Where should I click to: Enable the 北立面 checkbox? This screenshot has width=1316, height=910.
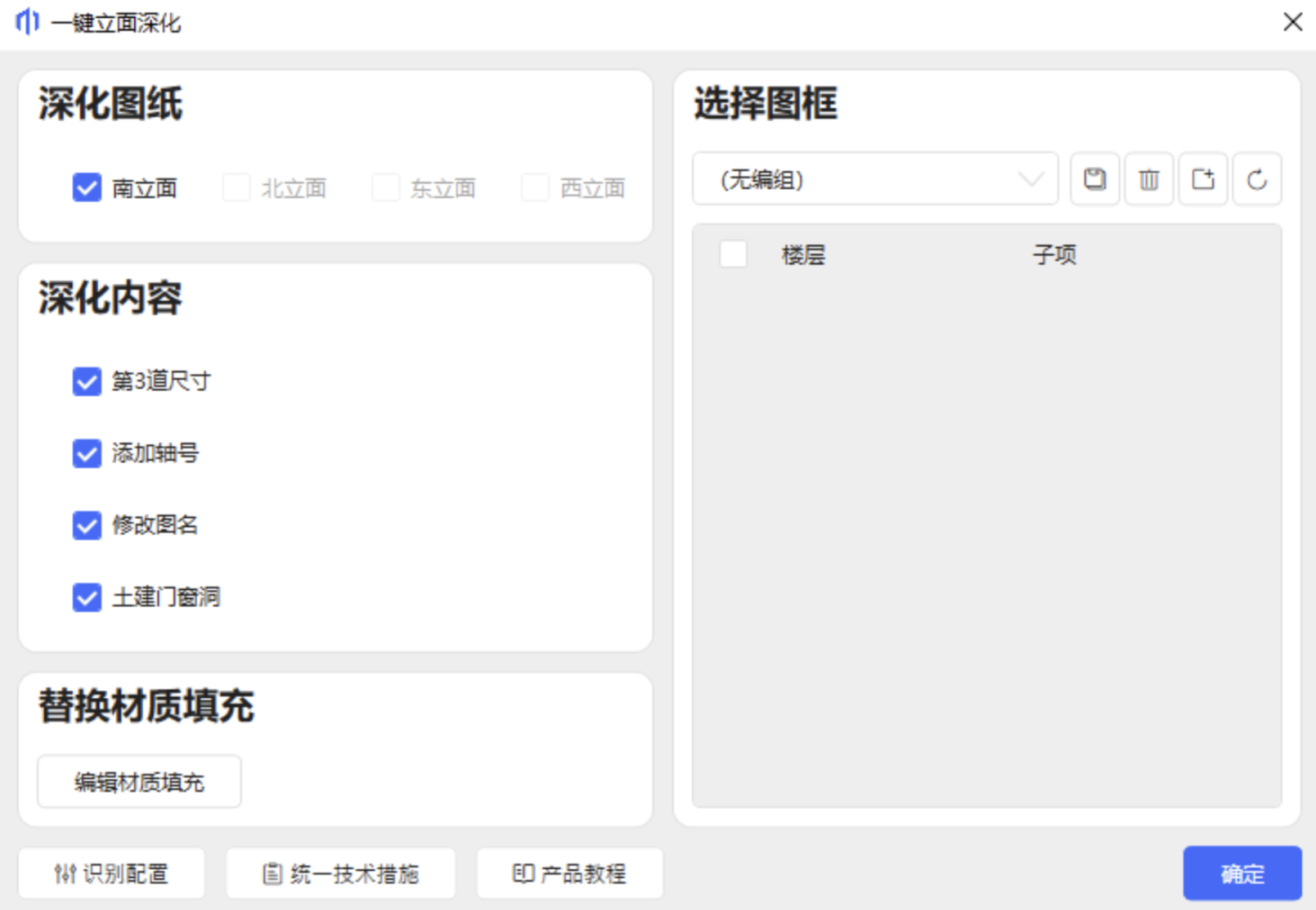tap(236, 187)
